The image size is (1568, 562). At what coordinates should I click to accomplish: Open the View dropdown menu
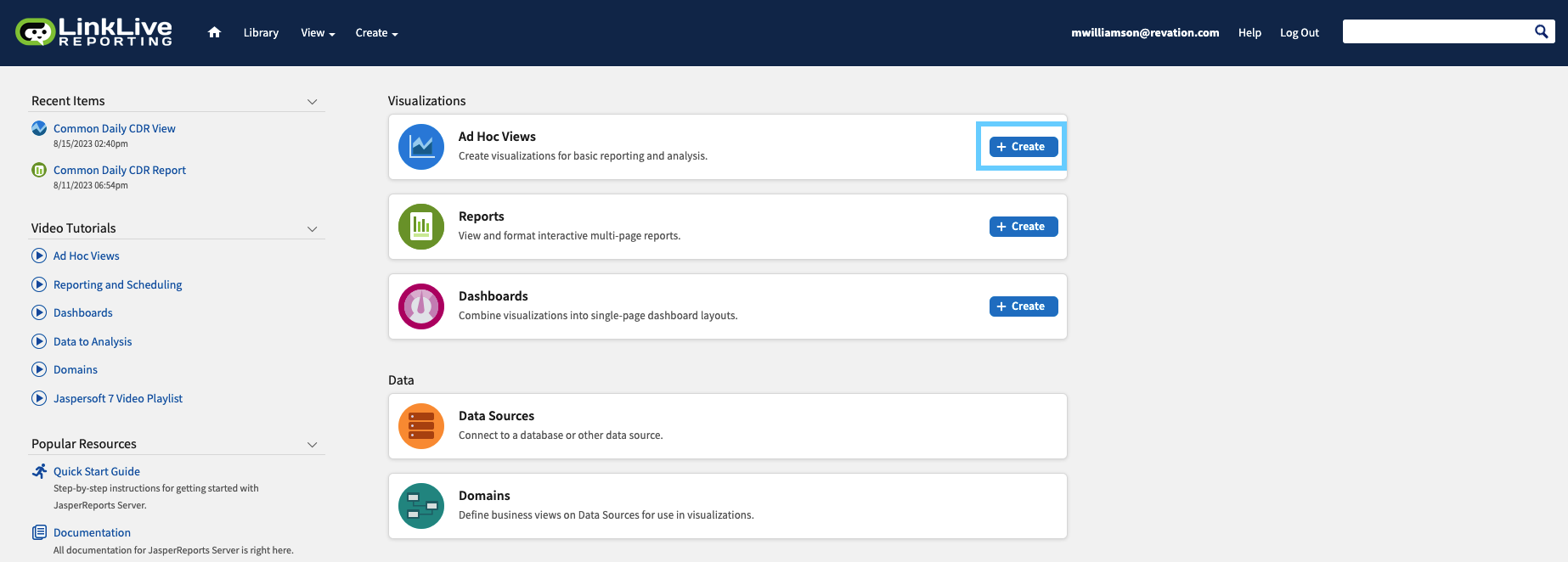(318, 33)
